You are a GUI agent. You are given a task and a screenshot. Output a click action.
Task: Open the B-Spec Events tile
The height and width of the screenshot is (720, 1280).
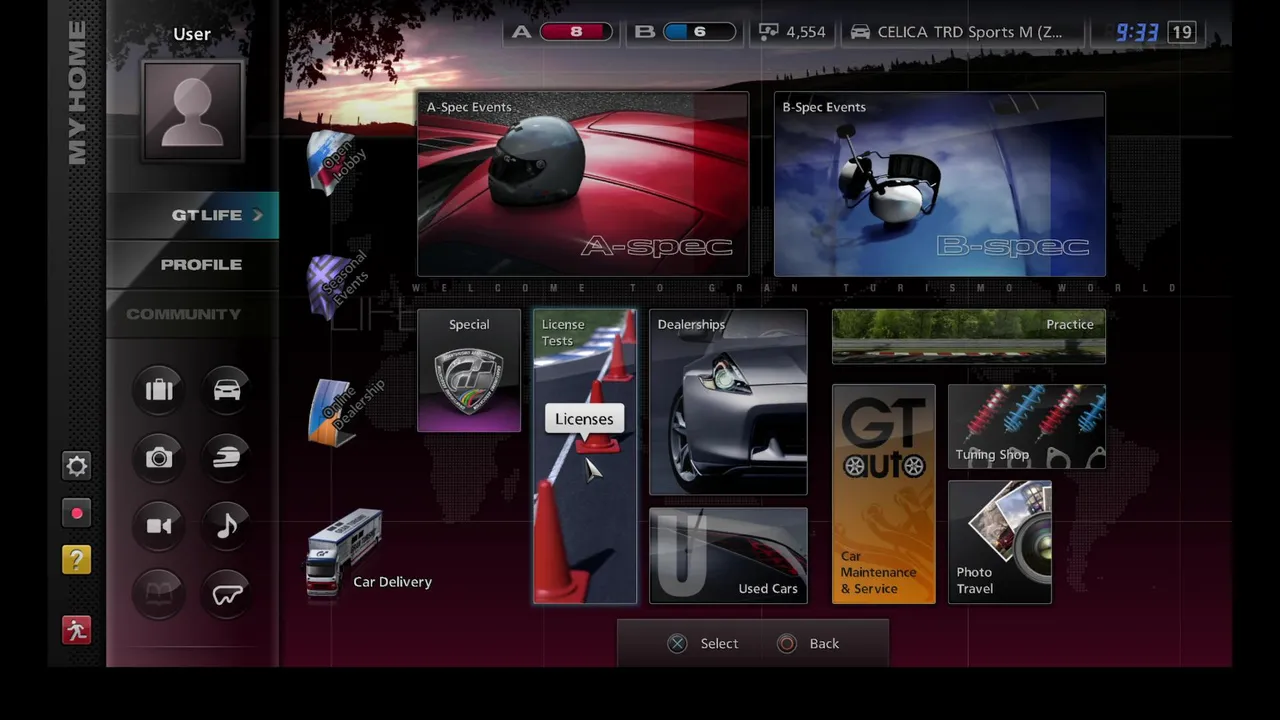[x=940, y=184]
